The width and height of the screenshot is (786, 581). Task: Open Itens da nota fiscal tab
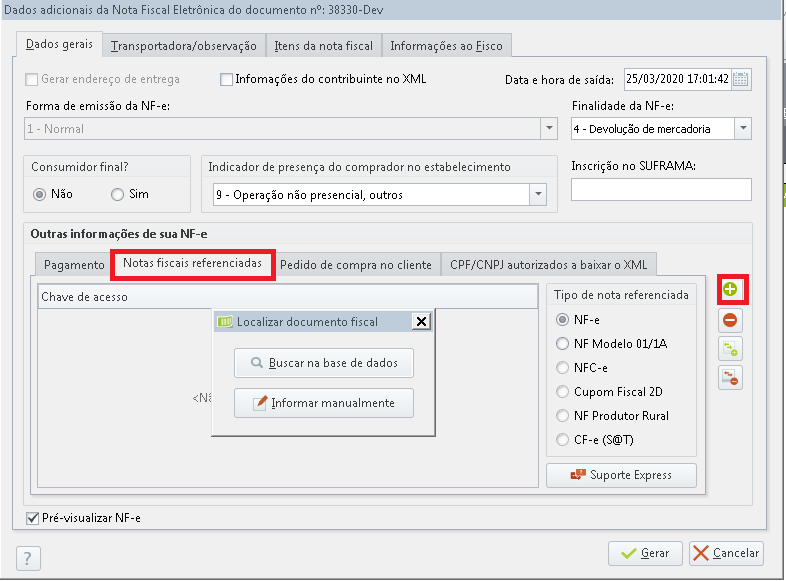[323, 46]
